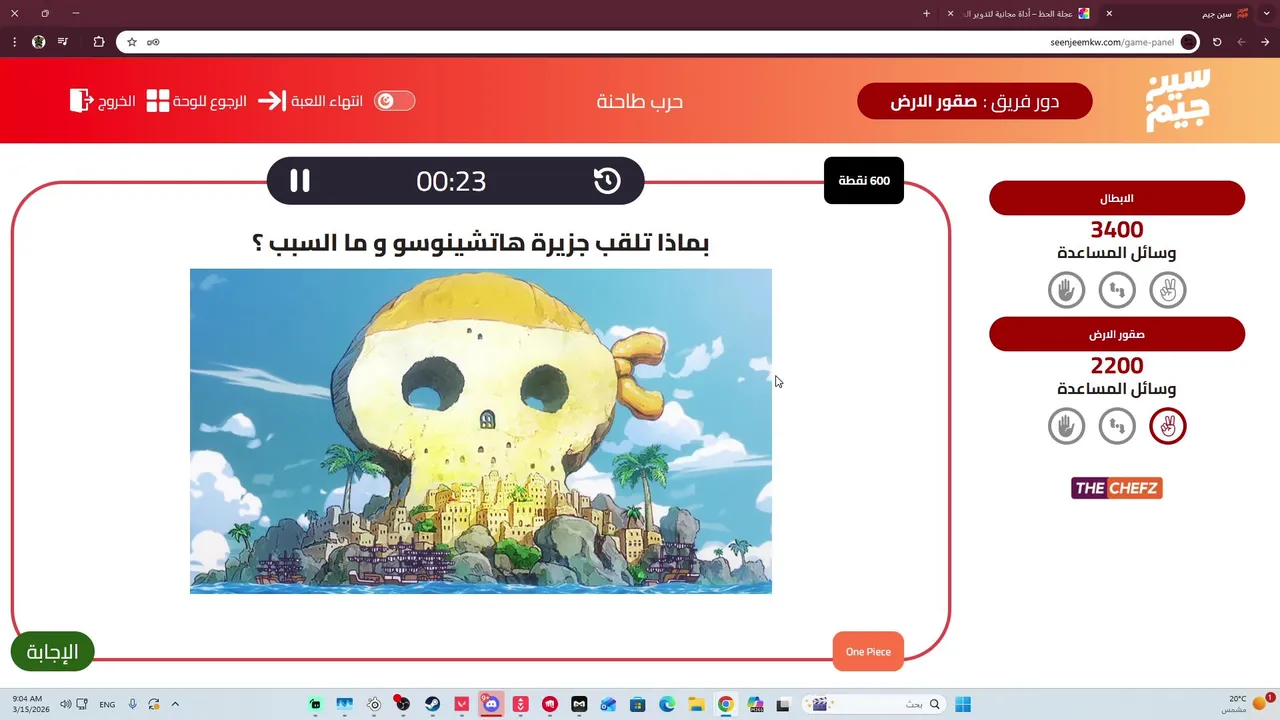Viewport: 1280px width, 720px height.
Task: Open the media control icon in the toolbar
Action: click(x=63, y=42)
